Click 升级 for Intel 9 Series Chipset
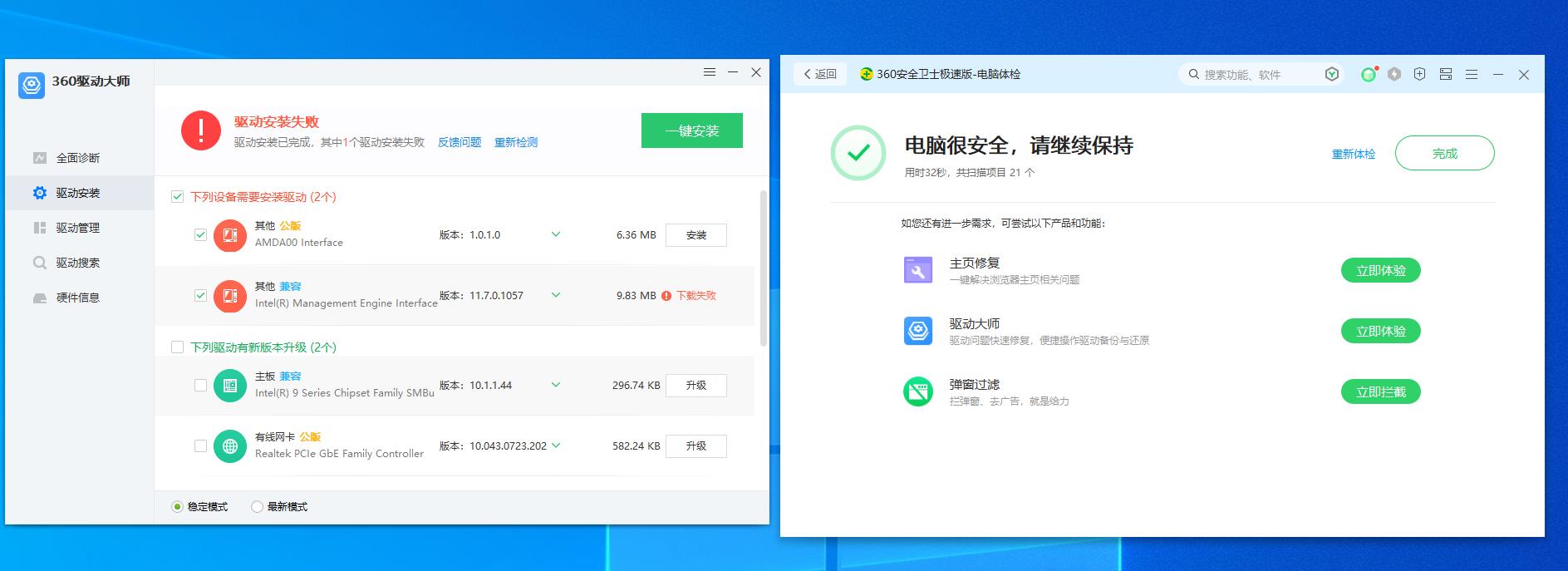The height and width of the screenshot is (571, 1568). [696, 386]
